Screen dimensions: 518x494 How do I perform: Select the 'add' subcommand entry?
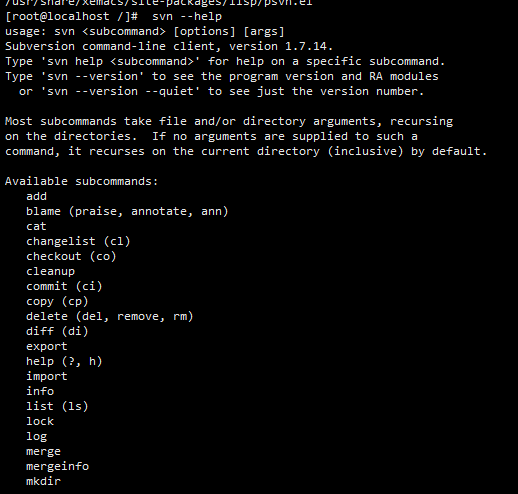point(37,196)
